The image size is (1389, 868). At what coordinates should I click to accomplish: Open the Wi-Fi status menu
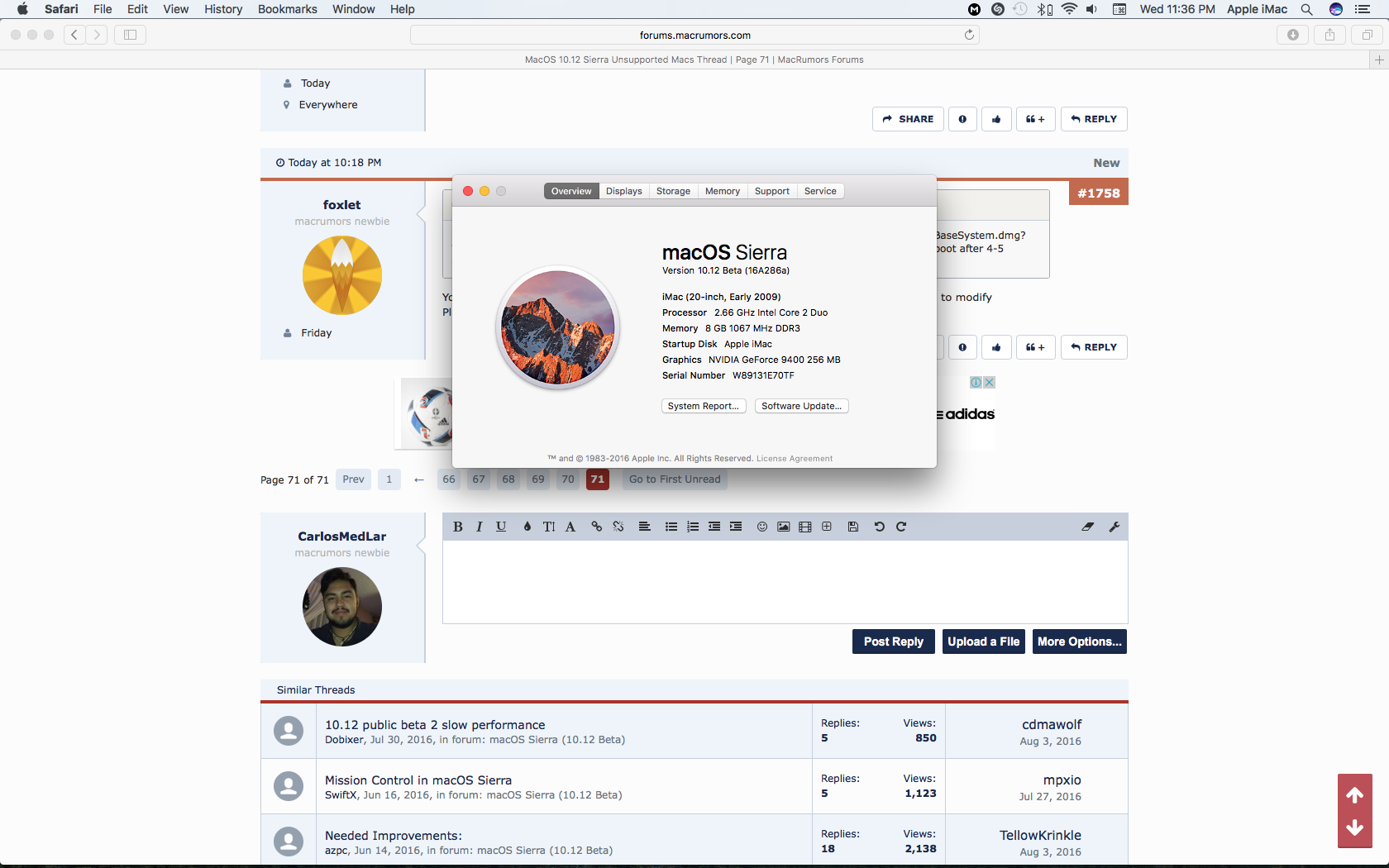tap(1069, 9)
